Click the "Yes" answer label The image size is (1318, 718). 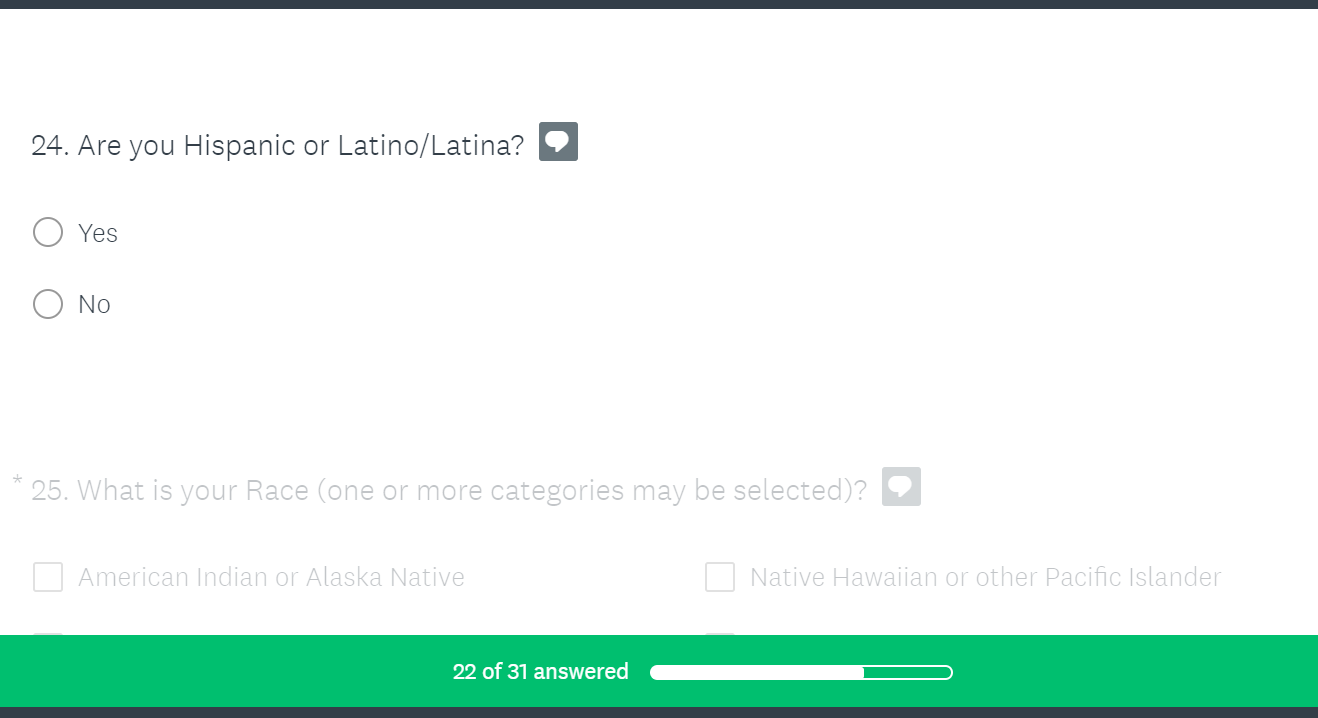coord(98,233)
